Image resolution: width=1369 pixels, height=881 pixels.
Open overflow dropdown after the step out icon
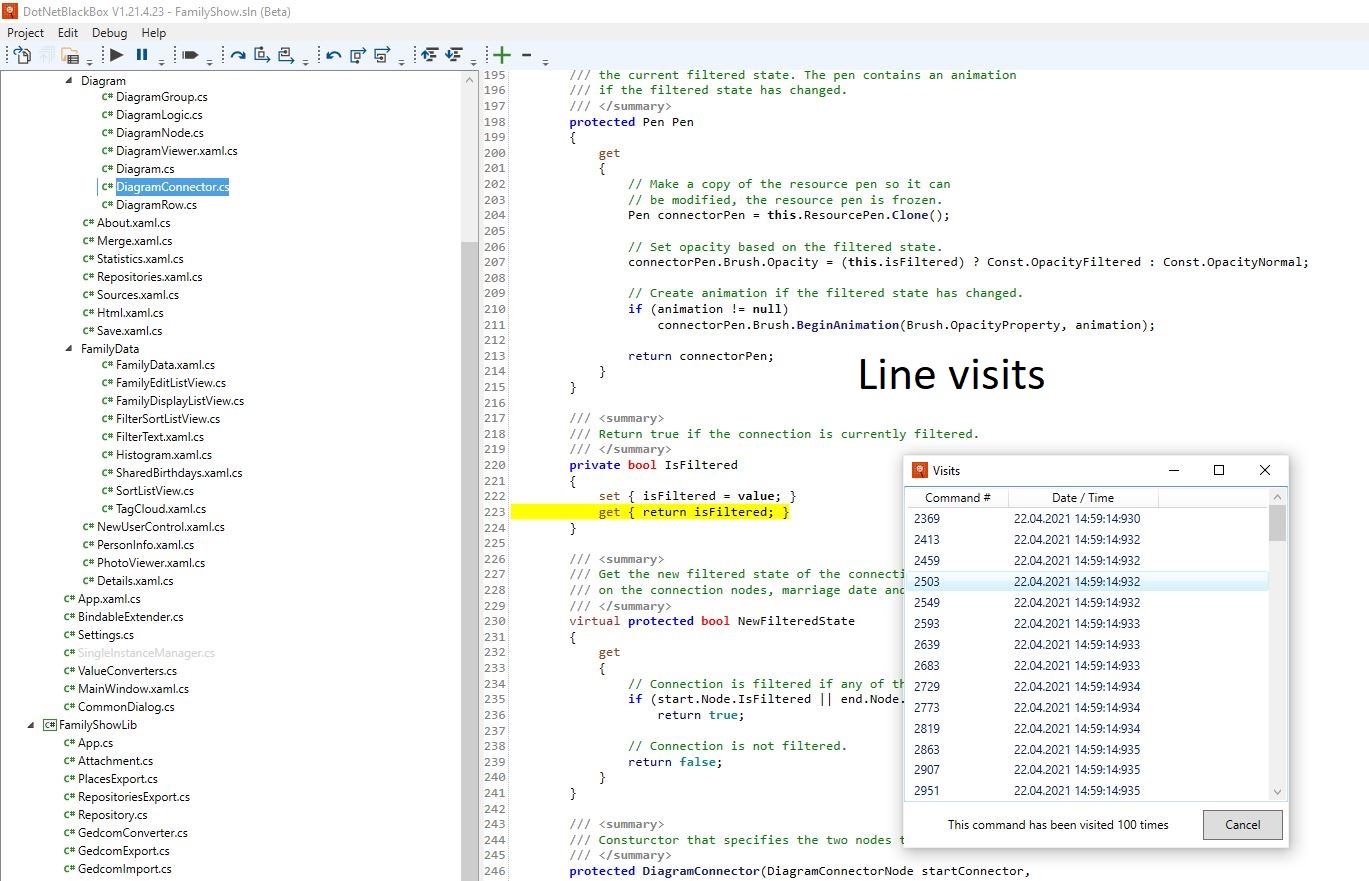306,62
